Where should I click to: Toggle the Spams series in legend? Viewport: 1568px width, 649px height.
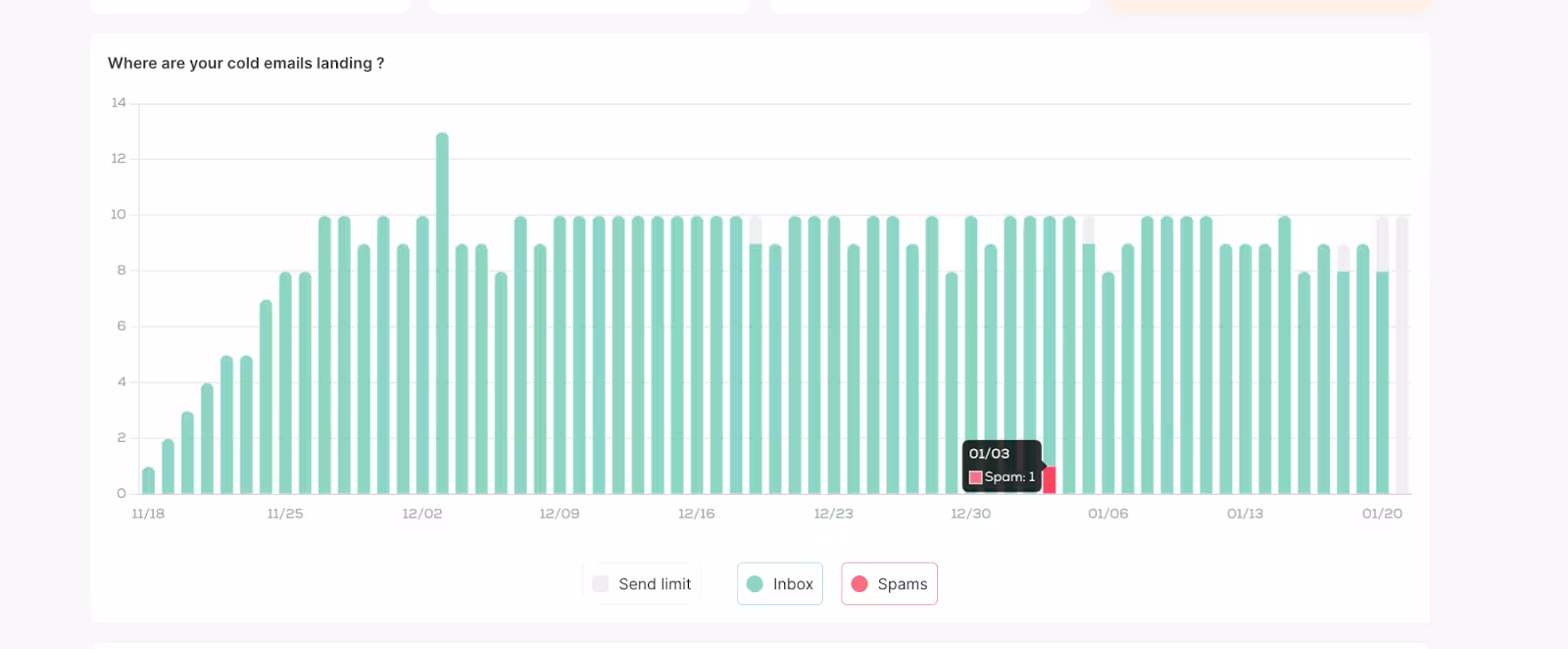click(889, 584)
